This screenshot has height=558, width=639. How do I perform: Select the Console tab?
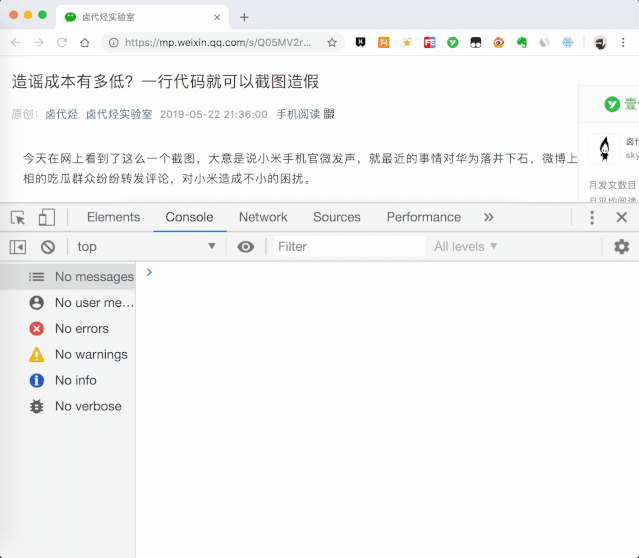click(189, 217)
